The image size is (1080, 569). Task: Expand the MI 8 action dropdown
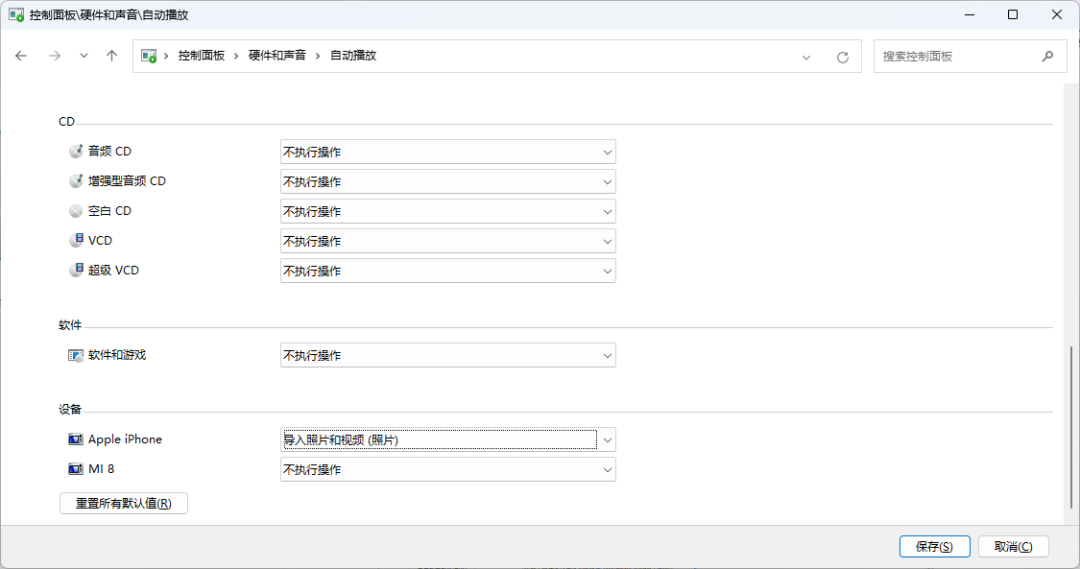pyautogui.click(x=447, y=469)
